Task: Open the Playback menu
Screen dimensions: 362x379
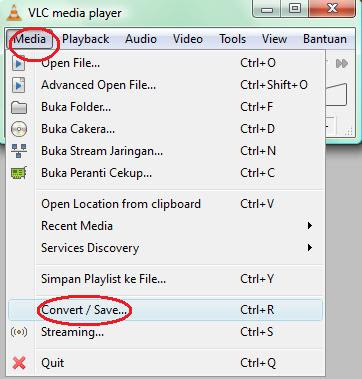Action: pos(86,39)
